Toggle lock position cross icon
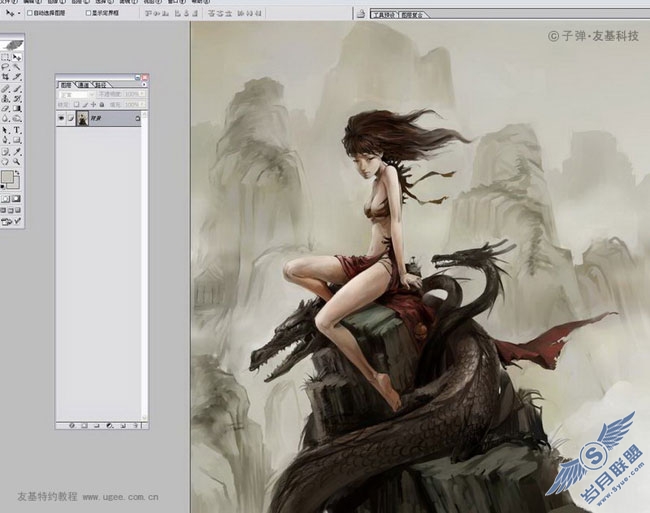This screenshot has width=650, height=513. point(93,105)
